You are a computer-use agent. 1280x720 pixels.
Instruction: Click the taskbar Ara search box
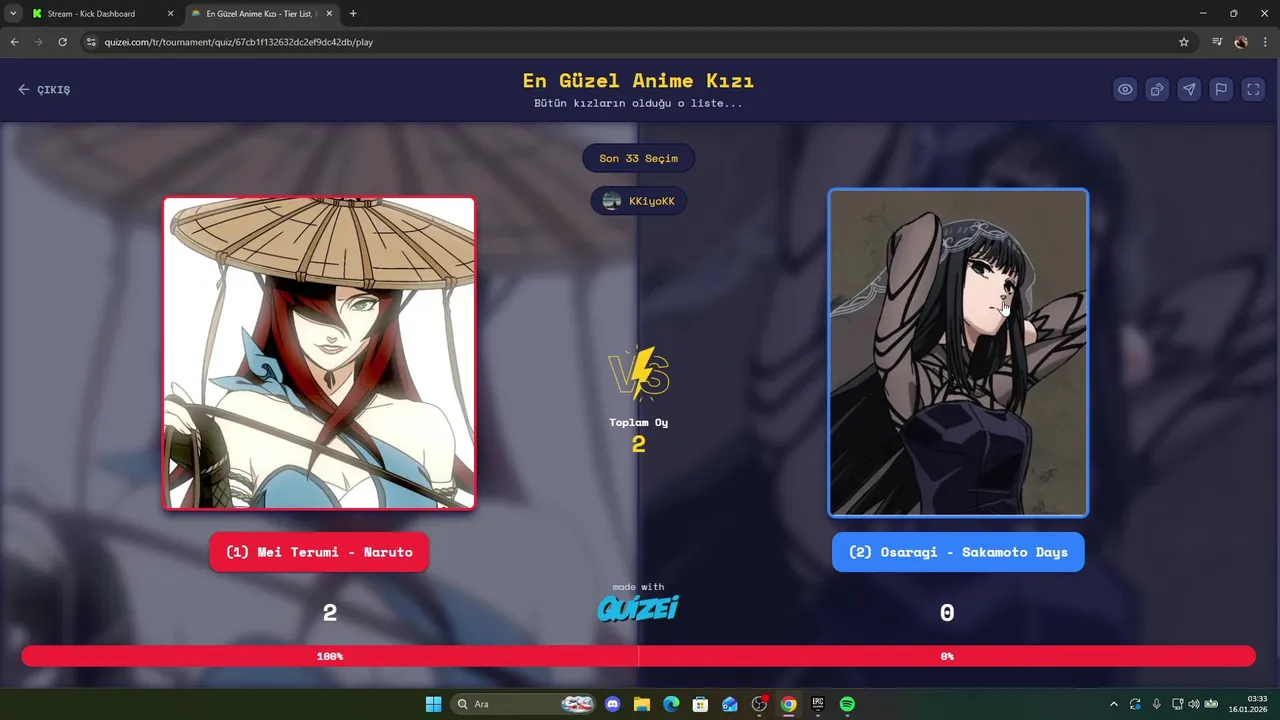tap(524, 704)
